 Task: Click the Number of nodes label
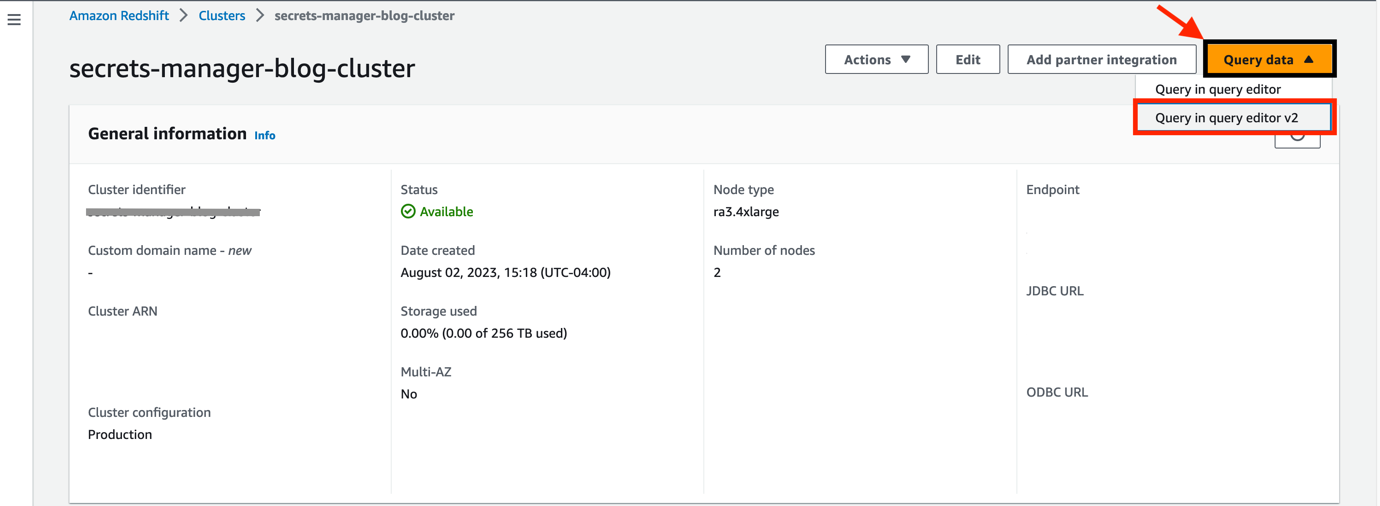pos(764,250)
